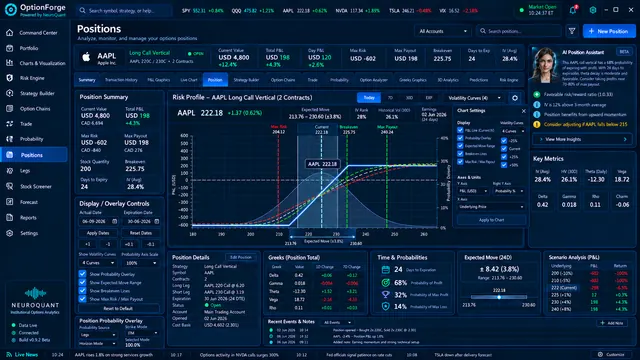The image size is (640, 360).
Task: Toggle Show Expected Move Range checkbox
Action: pos(82,282)
